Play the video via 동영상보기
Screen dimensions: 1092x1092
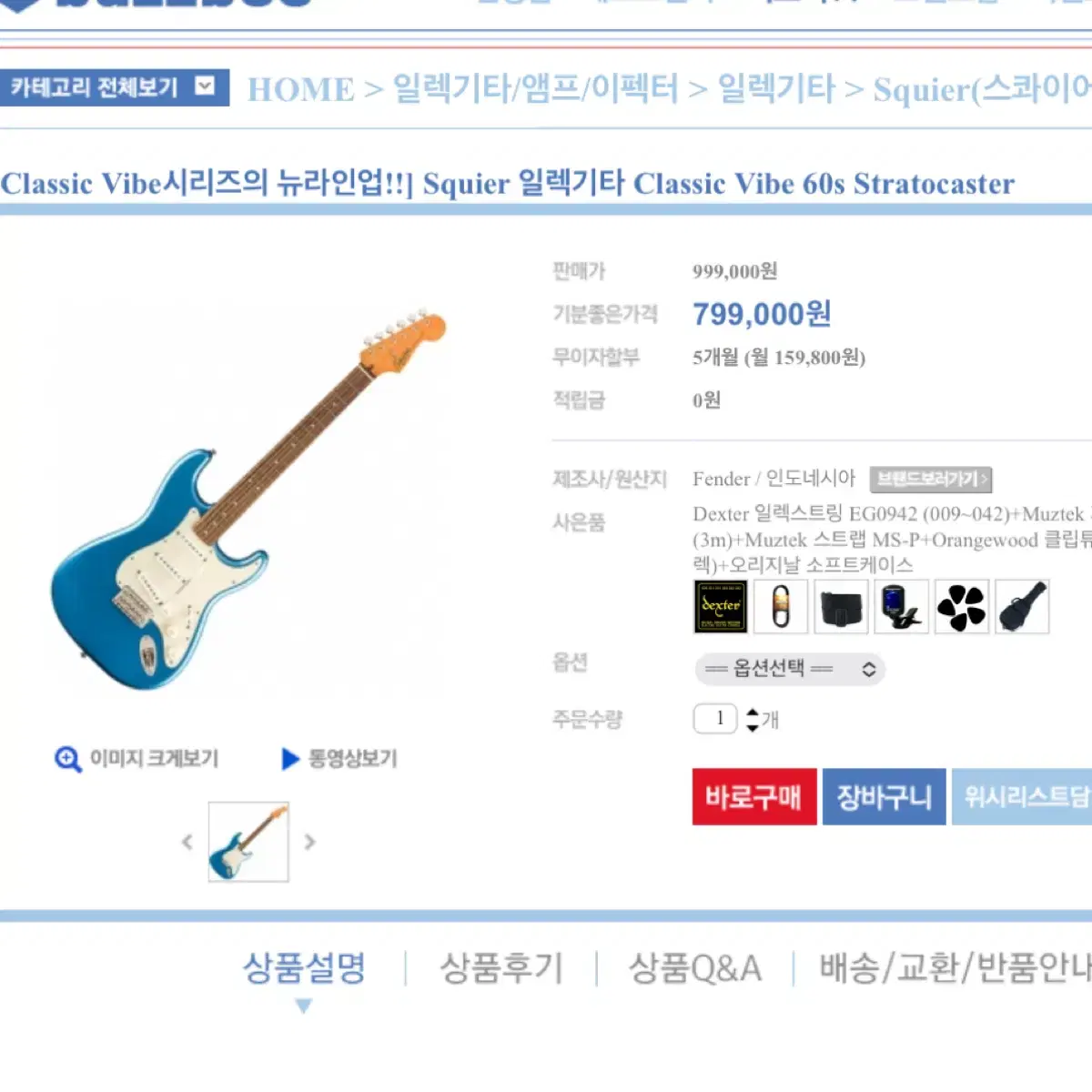pyautogui.click(x=339, y=759)
